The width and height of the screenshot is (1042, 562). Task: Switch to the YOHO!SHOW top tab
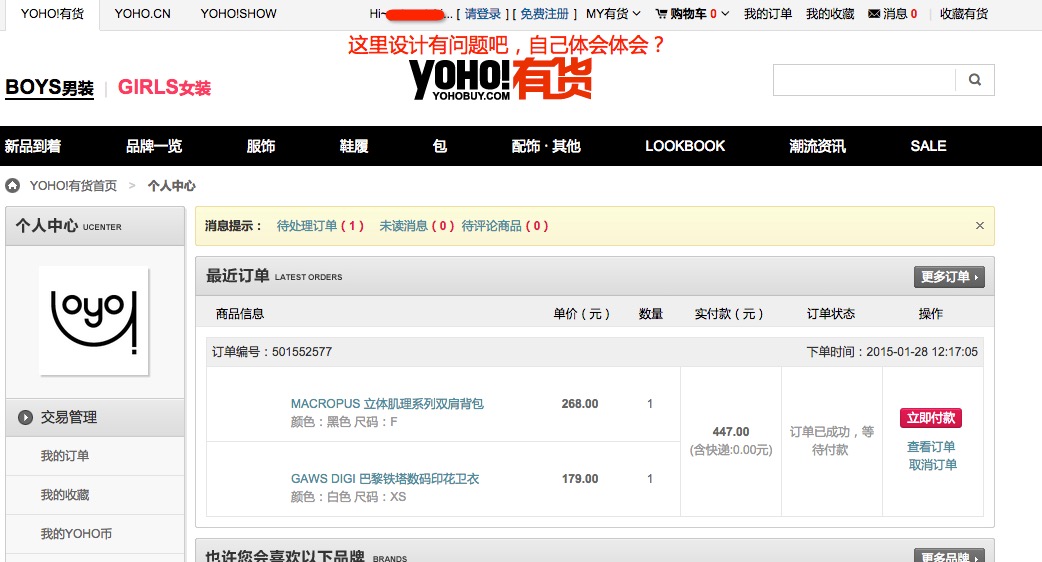239,14
